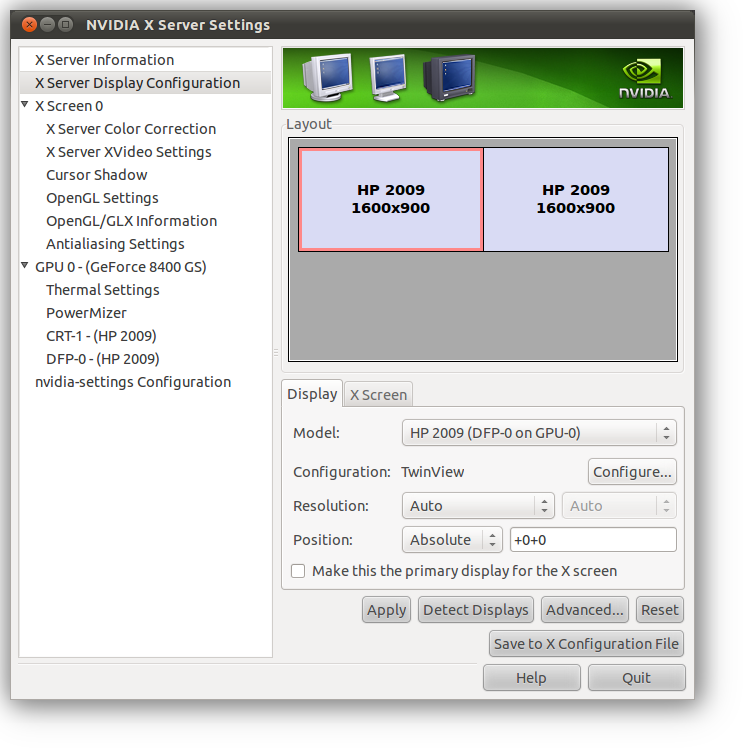
Task: Open X Server Color Correction page
Action: (x=131, y=129)
